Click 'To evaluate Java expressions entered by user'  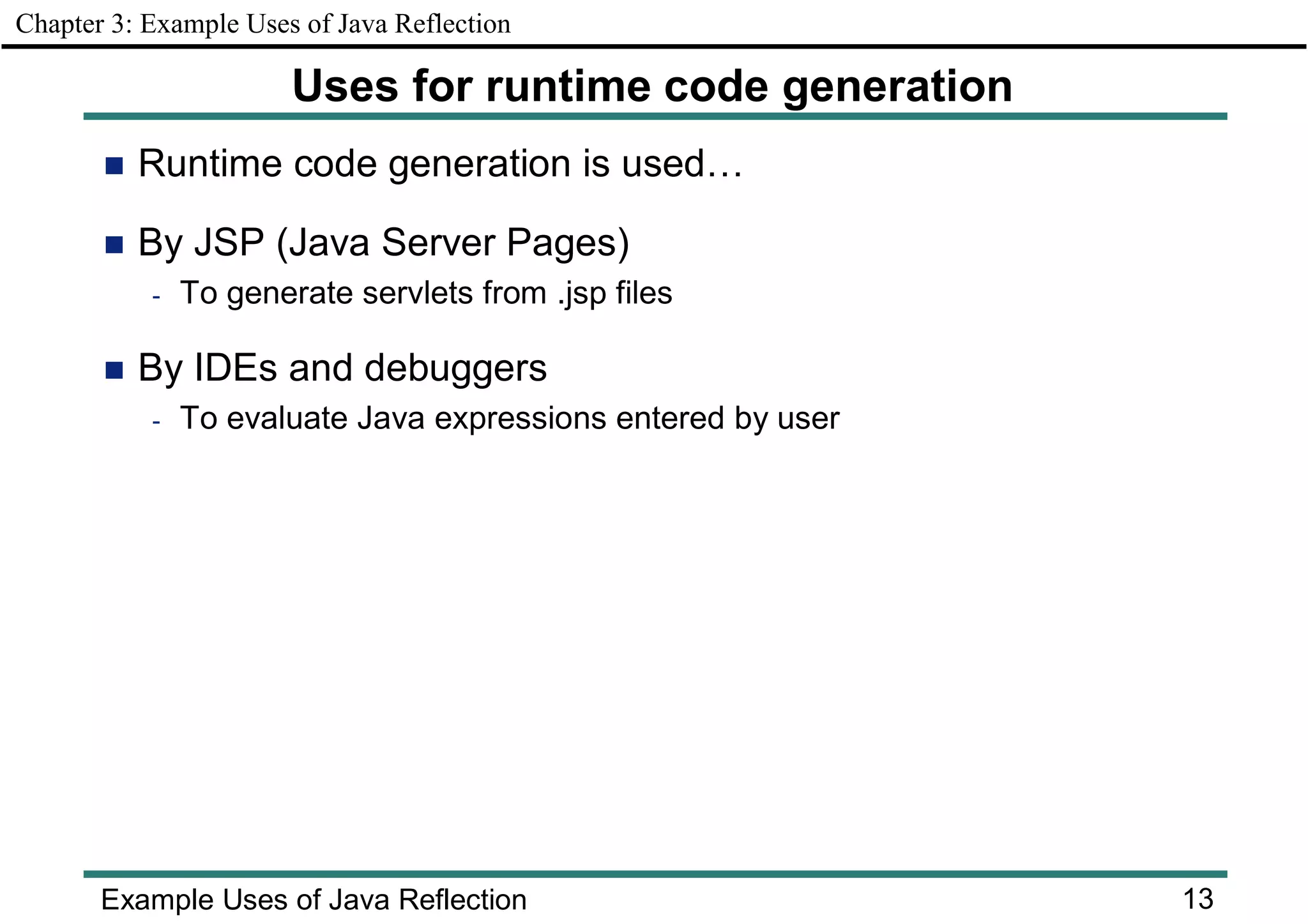tap(509, 419)
